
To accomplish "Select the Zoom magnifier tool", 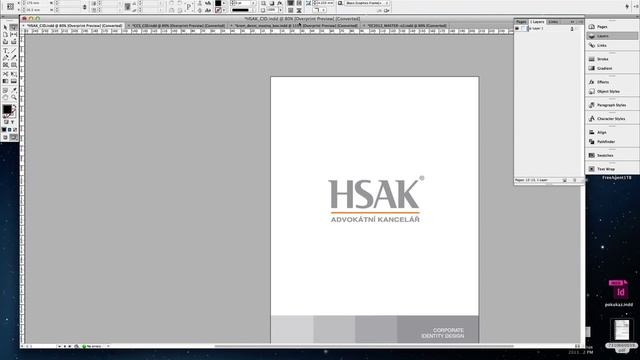I will click(13, 98).
